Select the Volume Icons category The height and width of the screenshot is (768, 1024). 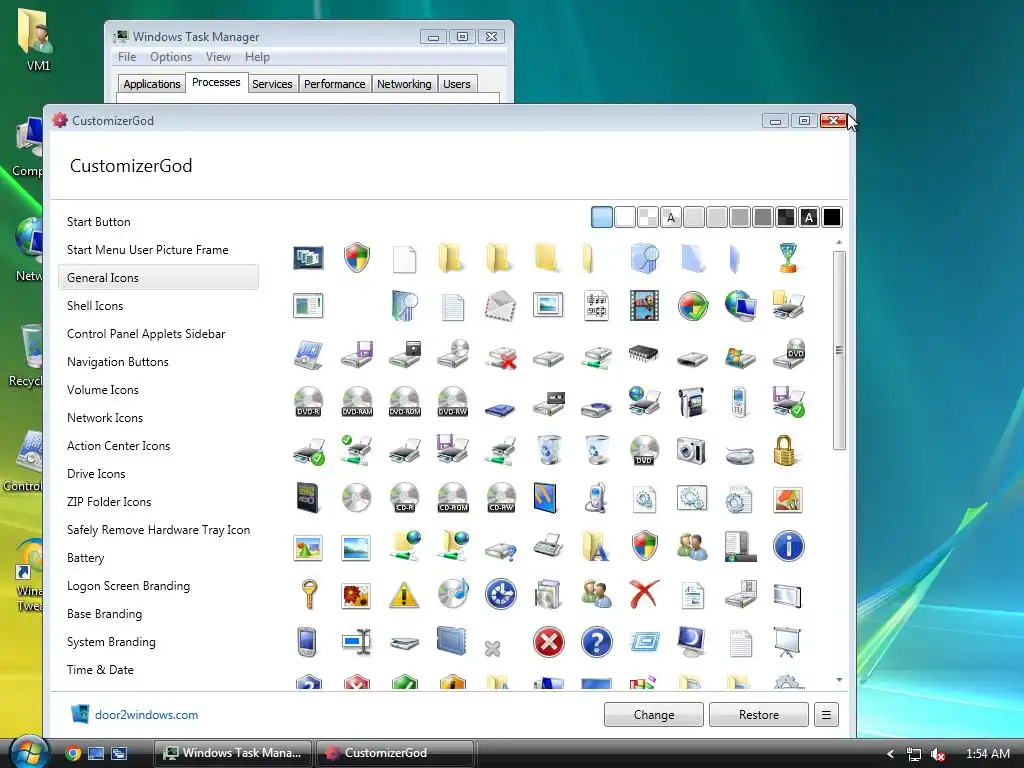(x=103, y=390)
